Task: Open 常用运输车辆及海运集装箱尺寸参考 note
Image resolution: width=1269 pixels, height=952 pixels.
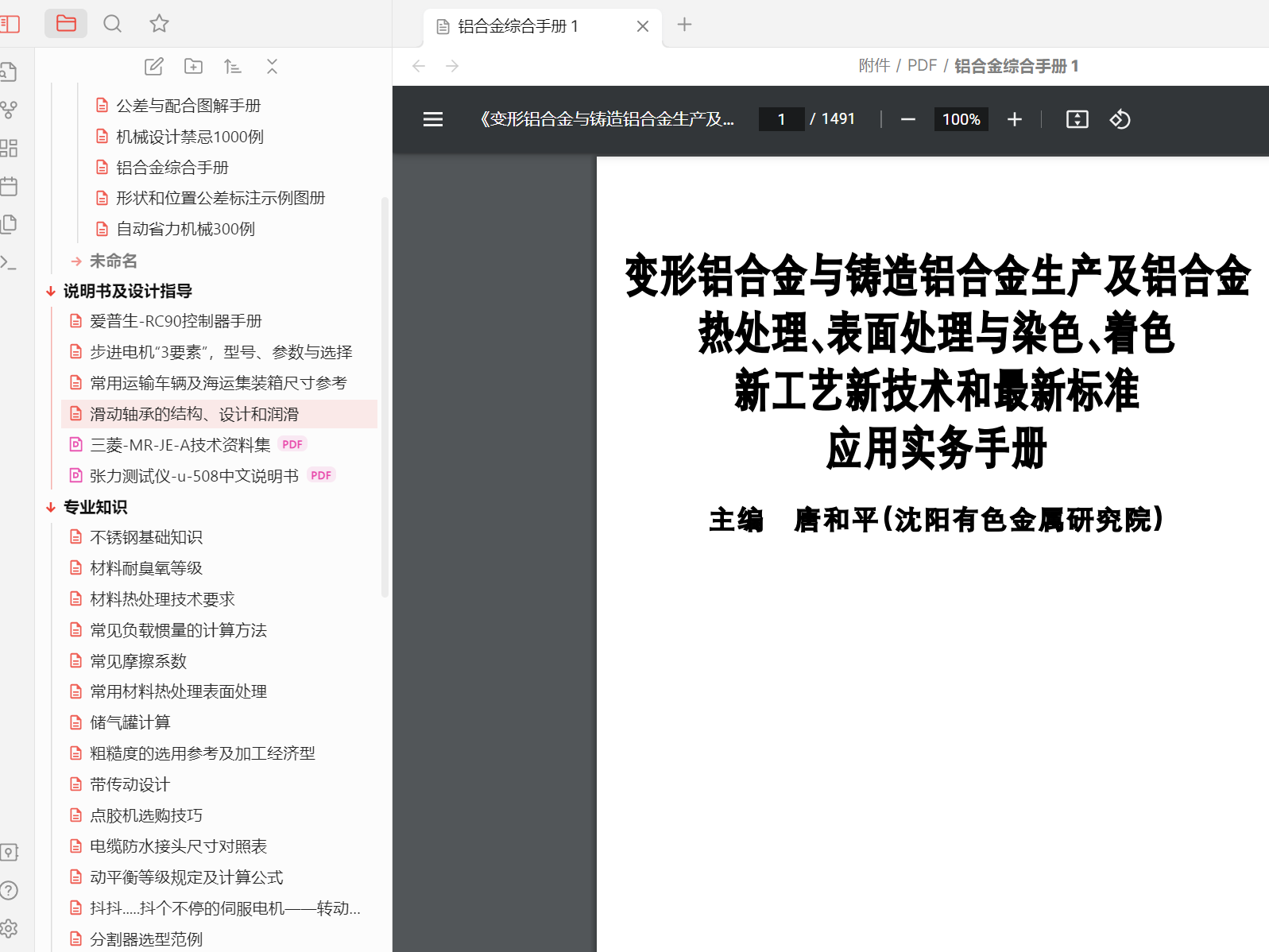Action: click(219, 383)
